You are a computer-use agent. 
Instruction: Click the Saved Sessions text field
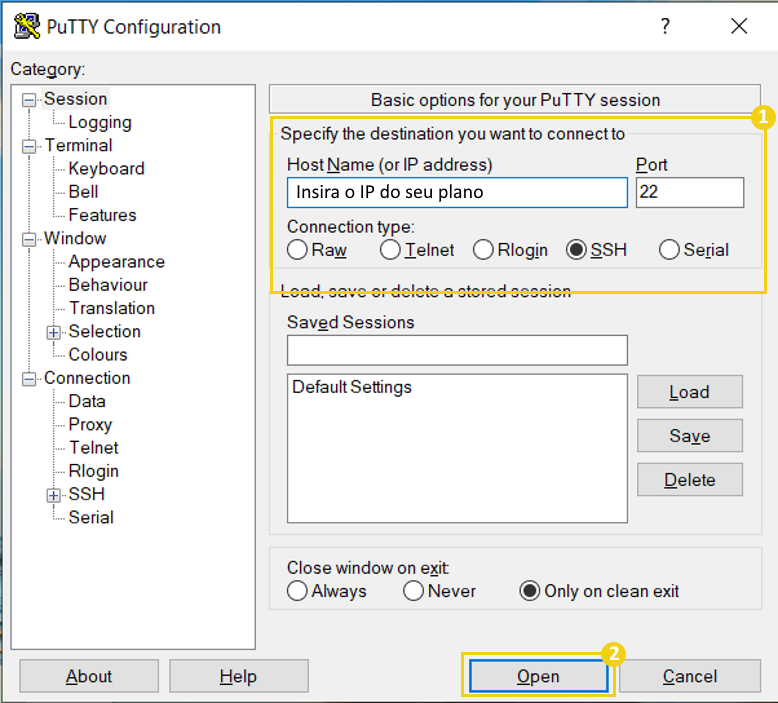(x=457, y=350)
